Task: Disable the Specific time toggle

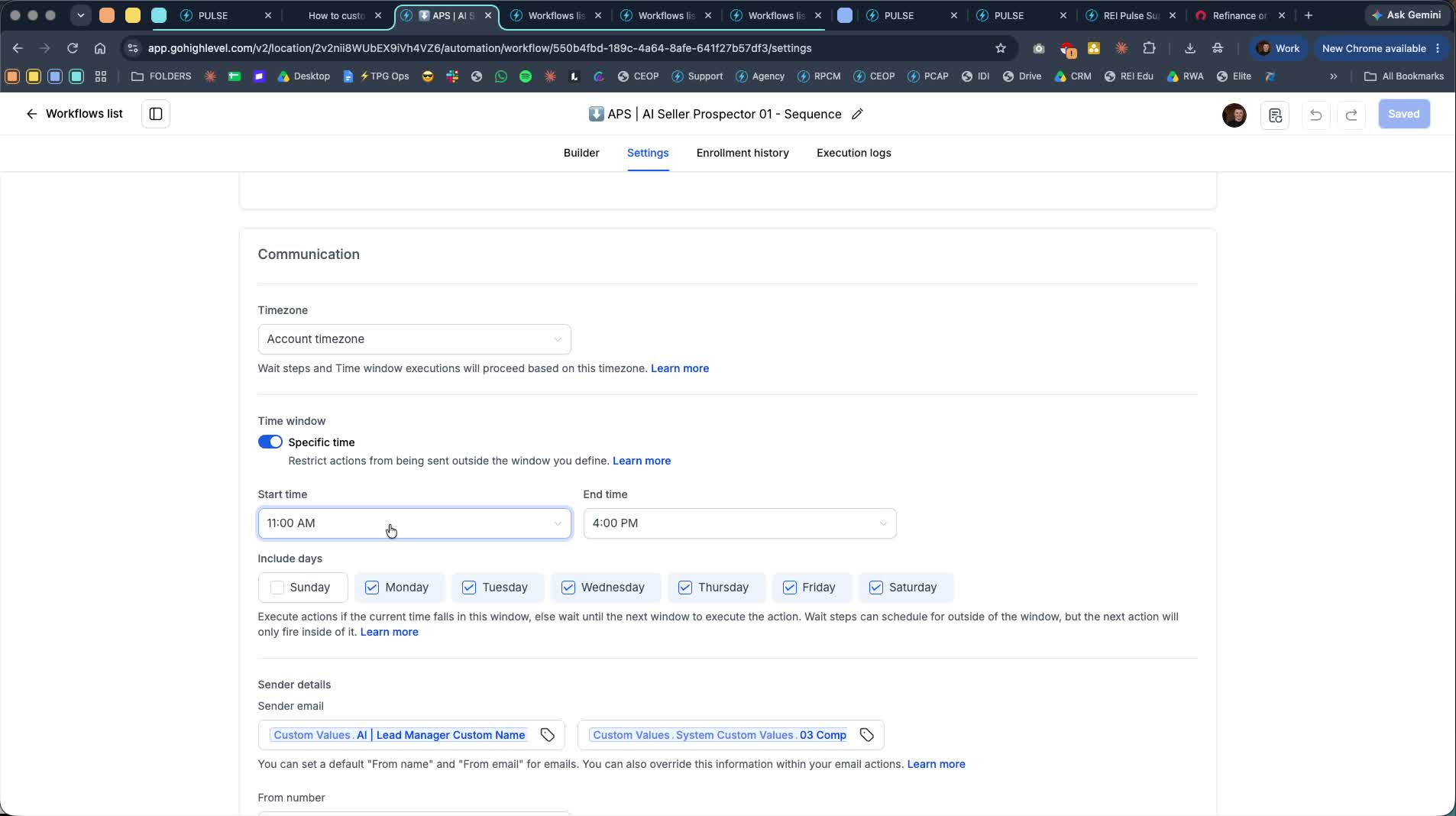Action: pos(270,442)
